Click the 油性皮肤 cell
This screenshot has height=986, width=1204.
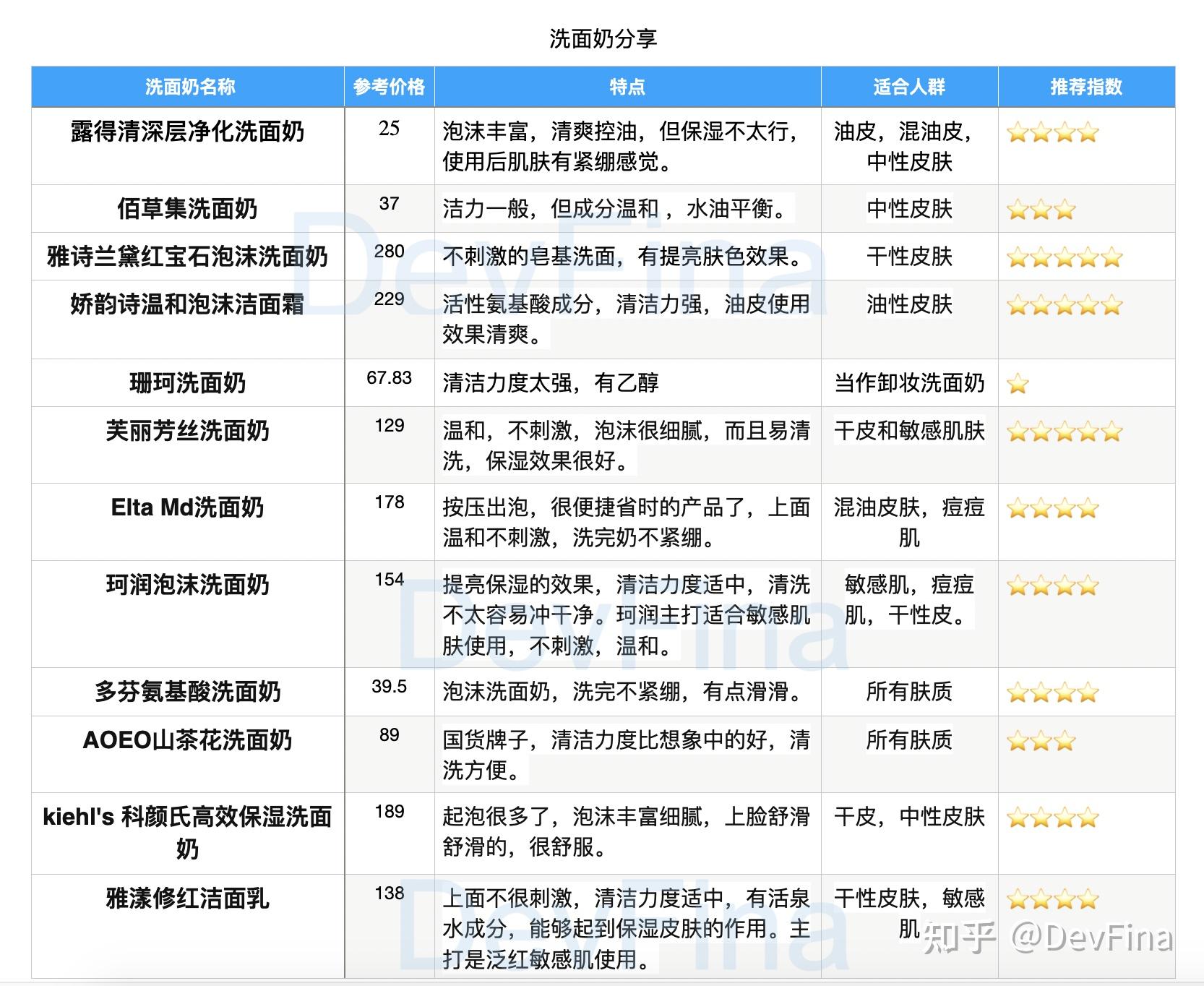pos(909,320)
